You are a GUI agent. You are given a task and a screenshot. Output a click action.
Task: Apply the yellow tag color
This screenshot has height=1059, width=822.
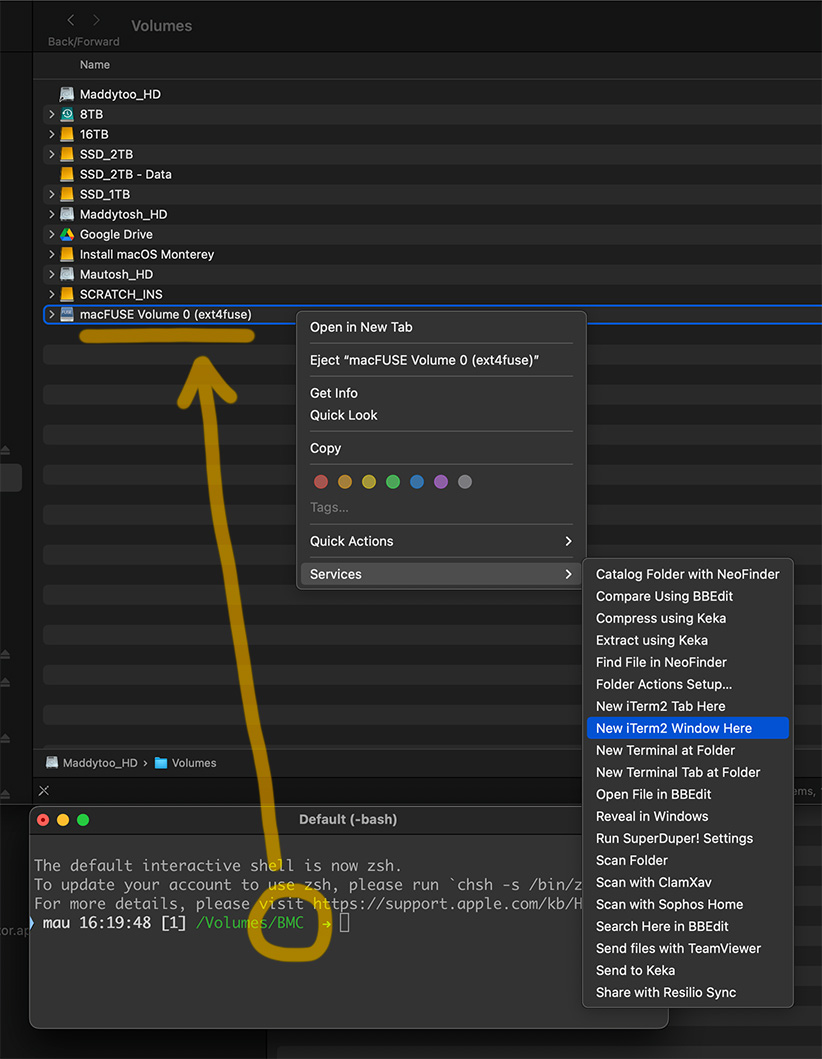coord(369,482)
